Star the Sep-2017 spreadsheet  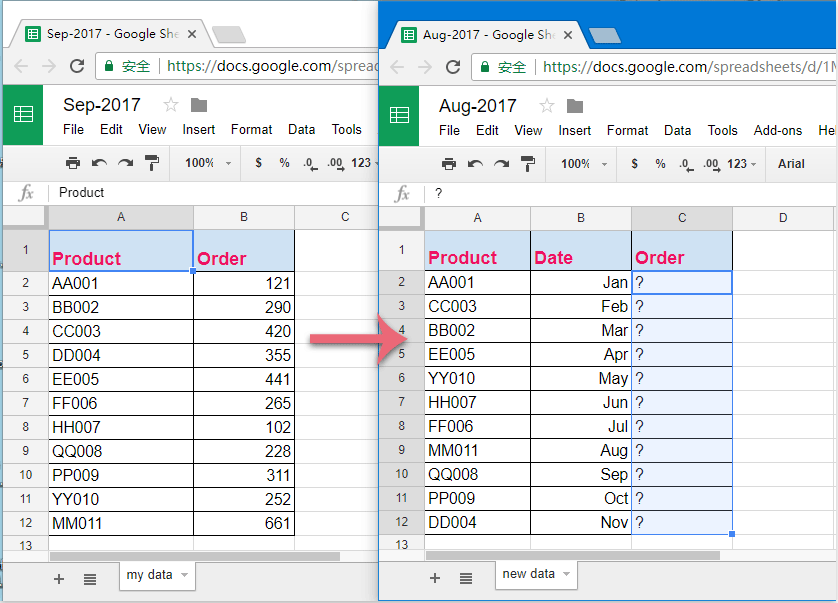171,105
